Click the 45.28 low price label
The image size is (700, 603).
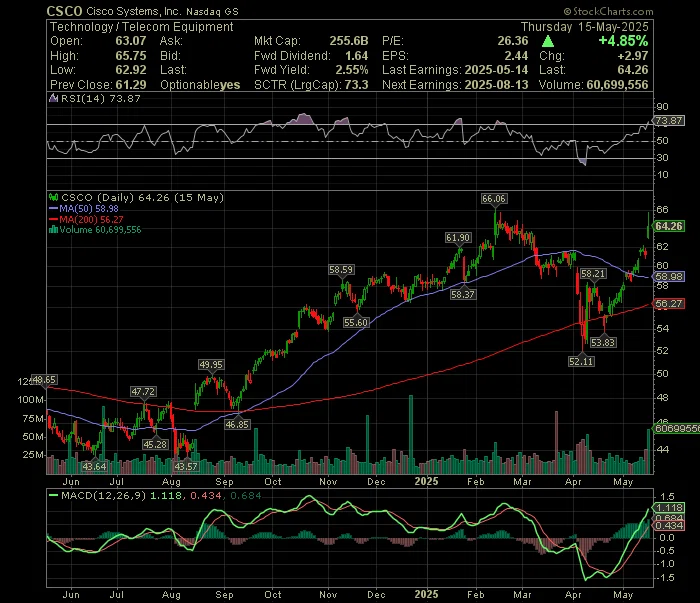tap(155, 444)
